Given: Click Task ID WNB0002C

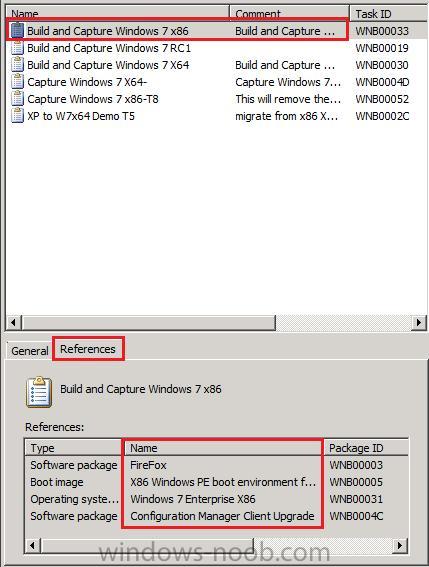Looking at the screenshot, I should tap(382, 116).
